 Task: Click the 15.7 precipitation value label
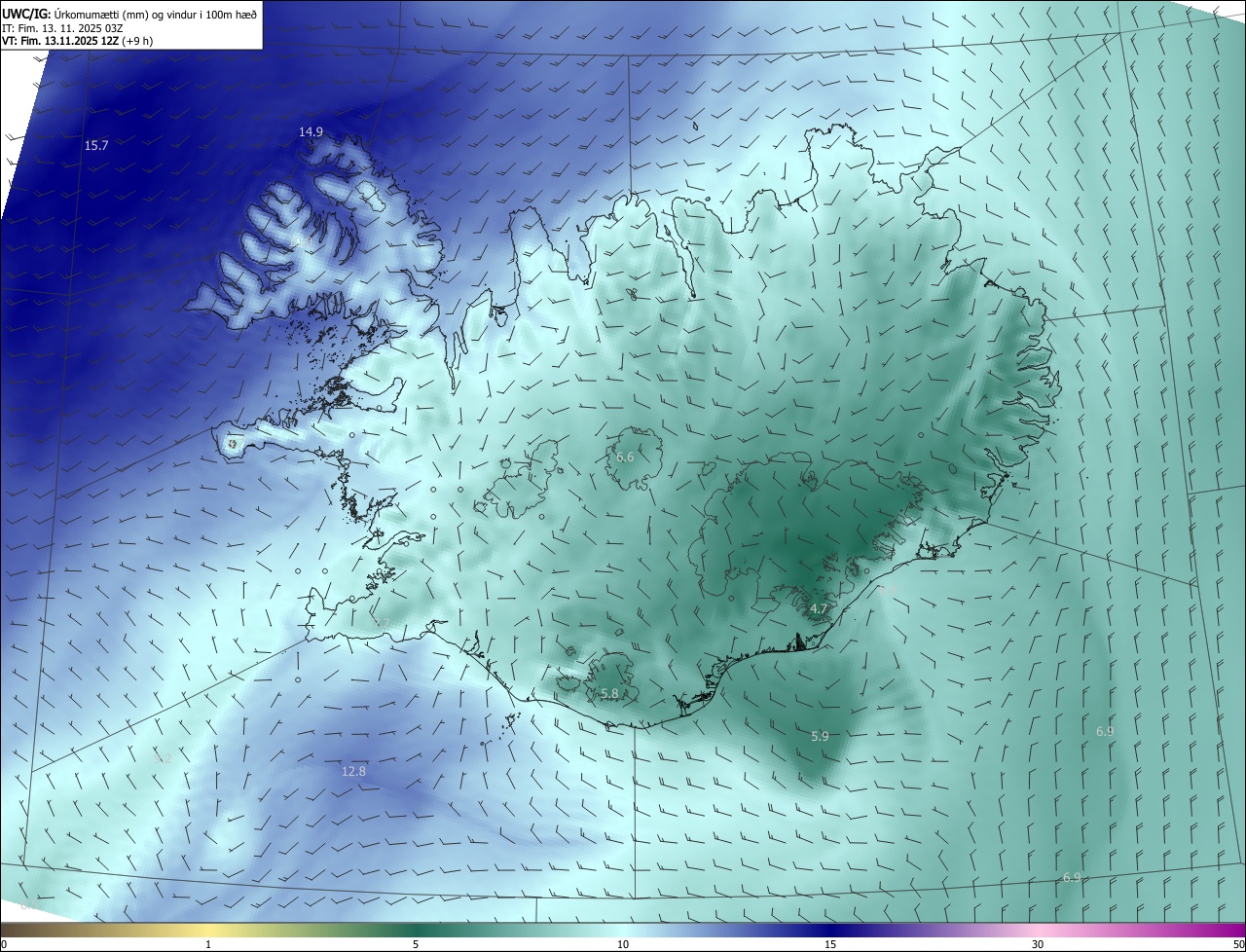96,145
